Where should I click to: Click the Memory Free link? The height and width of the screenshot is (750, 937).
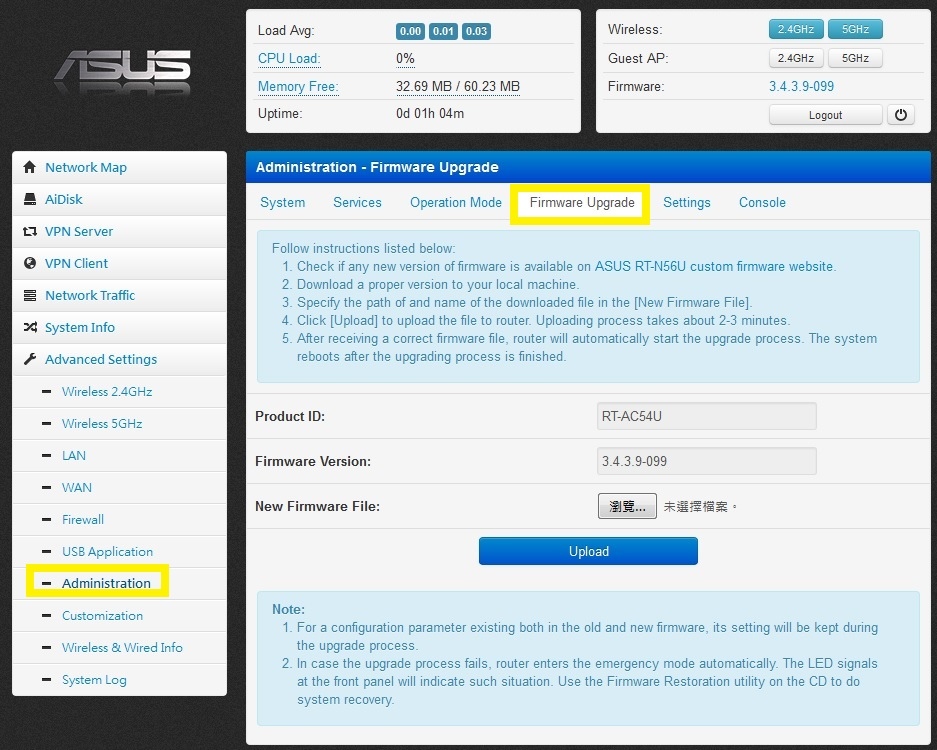click(x=298, y=87)
